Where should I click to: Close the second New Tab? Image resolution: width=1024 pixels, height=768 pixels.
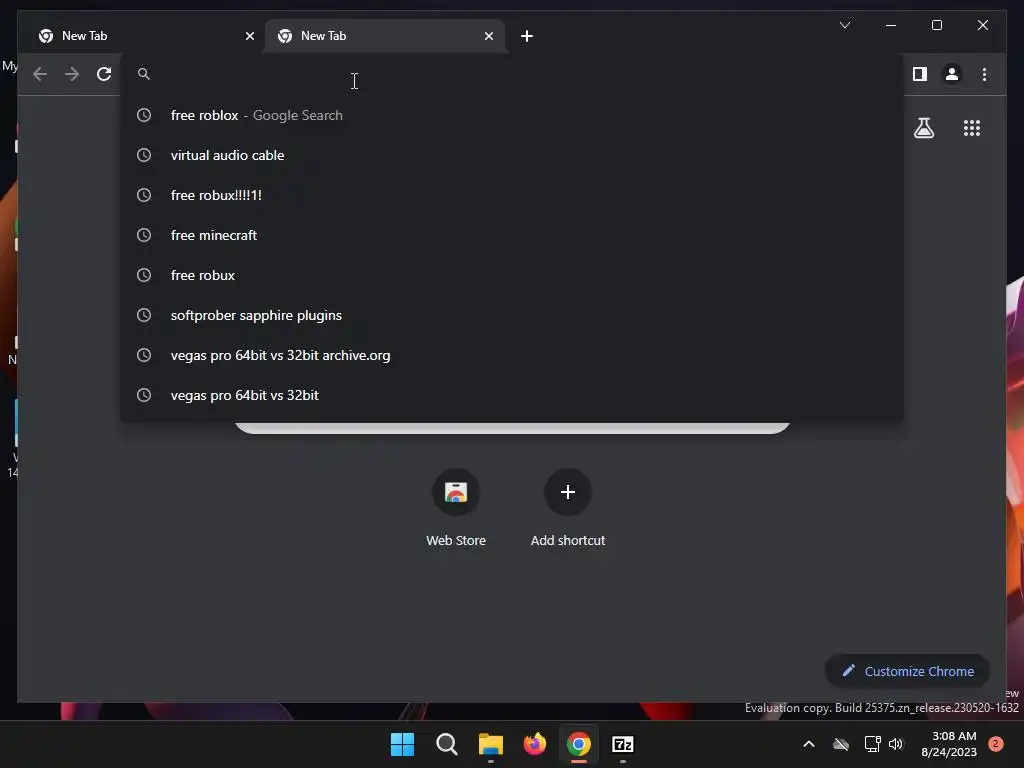tap(488, 36)
